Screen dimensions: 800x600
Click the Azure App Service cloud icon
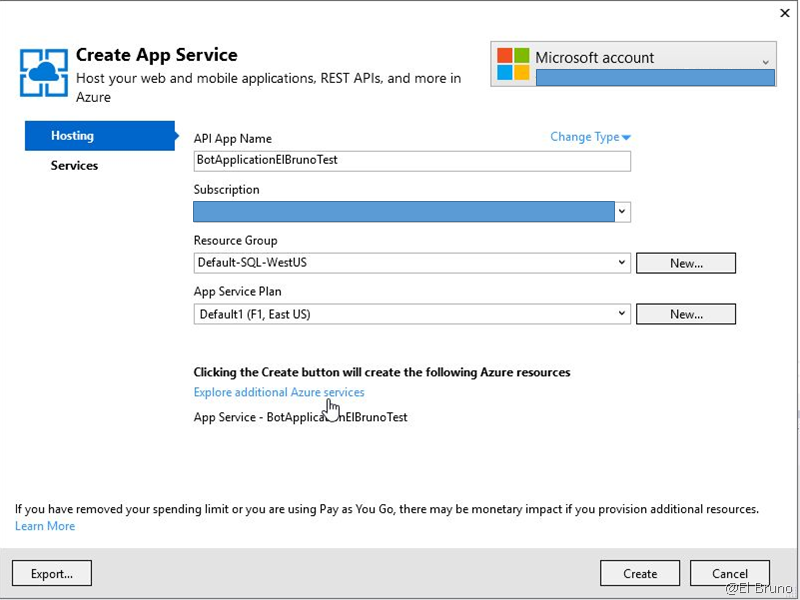click(44, 71)
